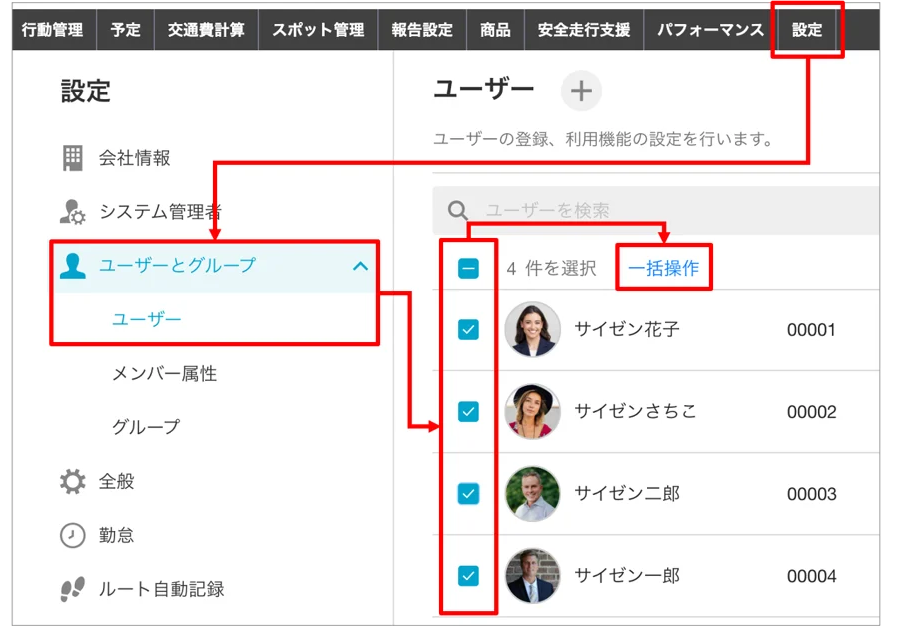This screenshot has width=912, height=639.
Task: Click the 会社情報 building icon
Action: point(73,158)
